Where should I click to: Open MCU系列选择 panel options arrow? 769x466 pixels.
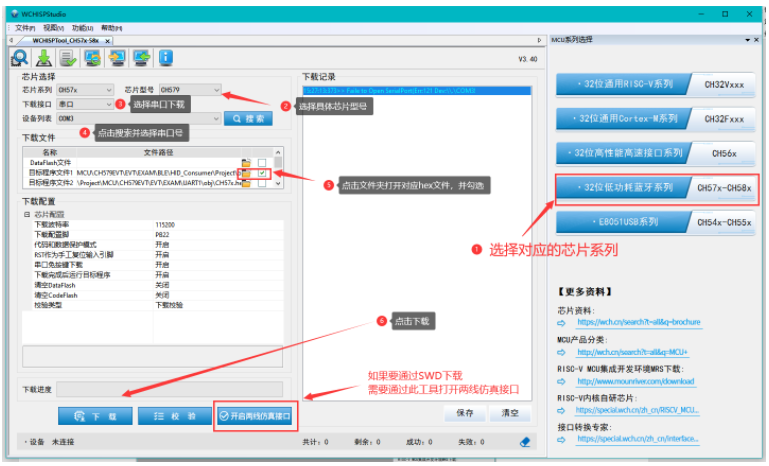click(x=747, y=40)
